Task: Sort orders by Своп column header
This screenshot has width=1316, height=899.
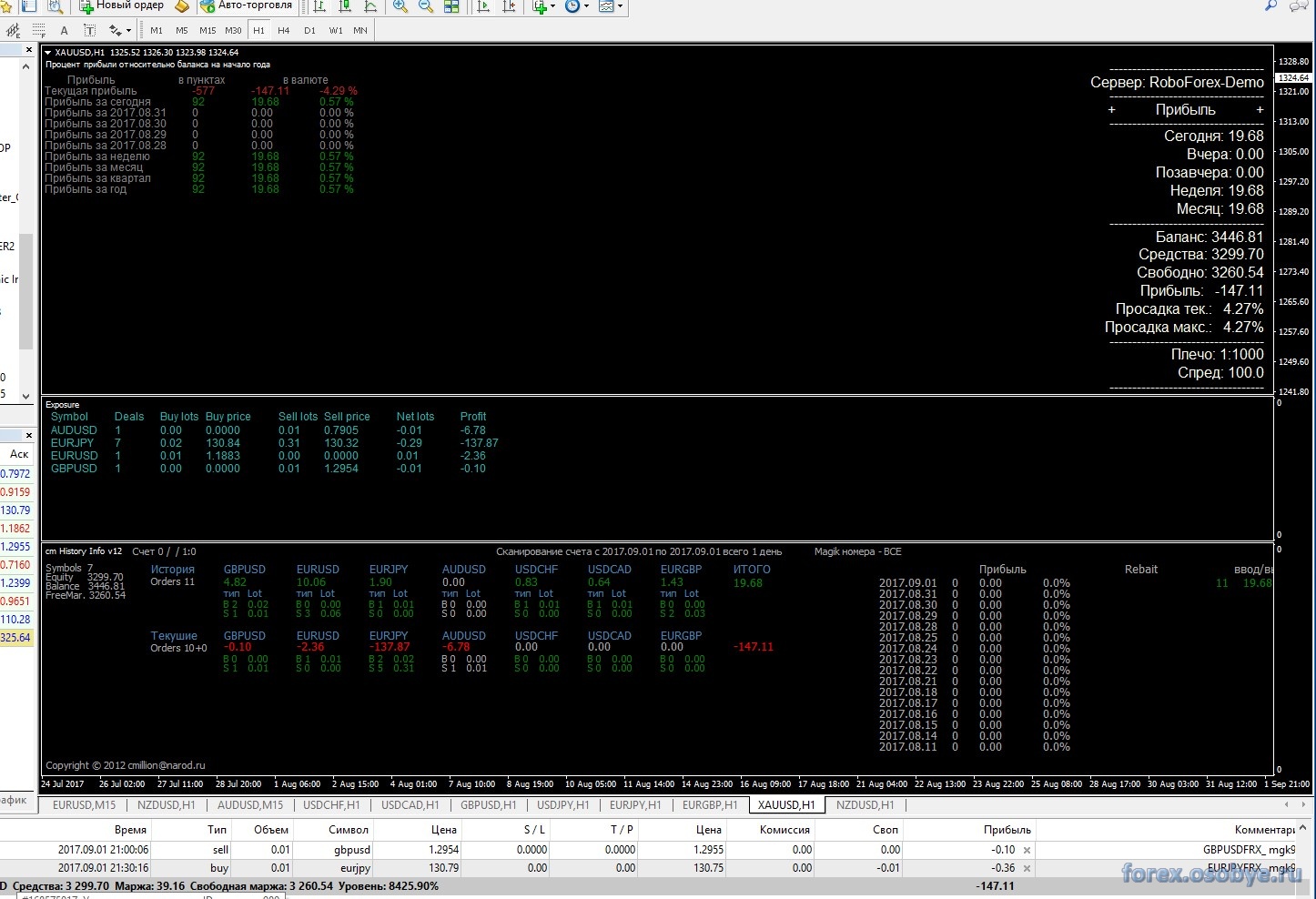Action: [x=886, y=830]
